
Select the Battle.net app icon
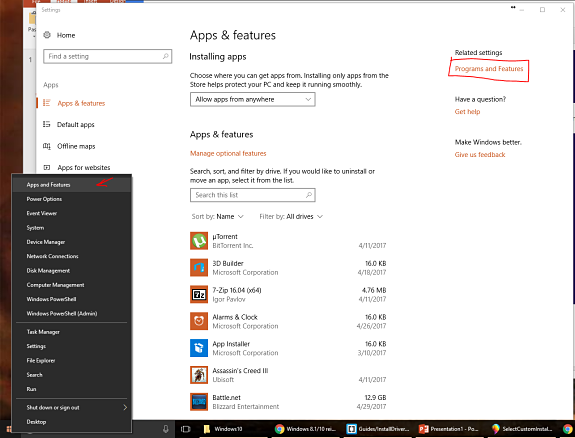[x=199, y=402]
